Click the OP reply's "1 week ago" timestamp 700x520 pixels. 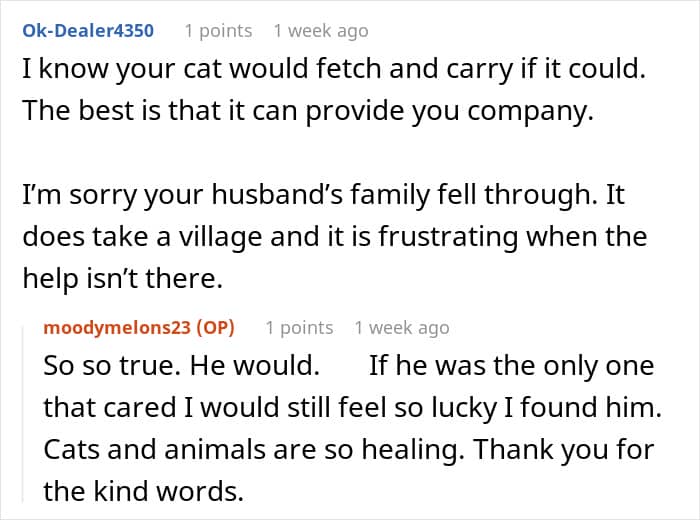[x=401, y=327]
